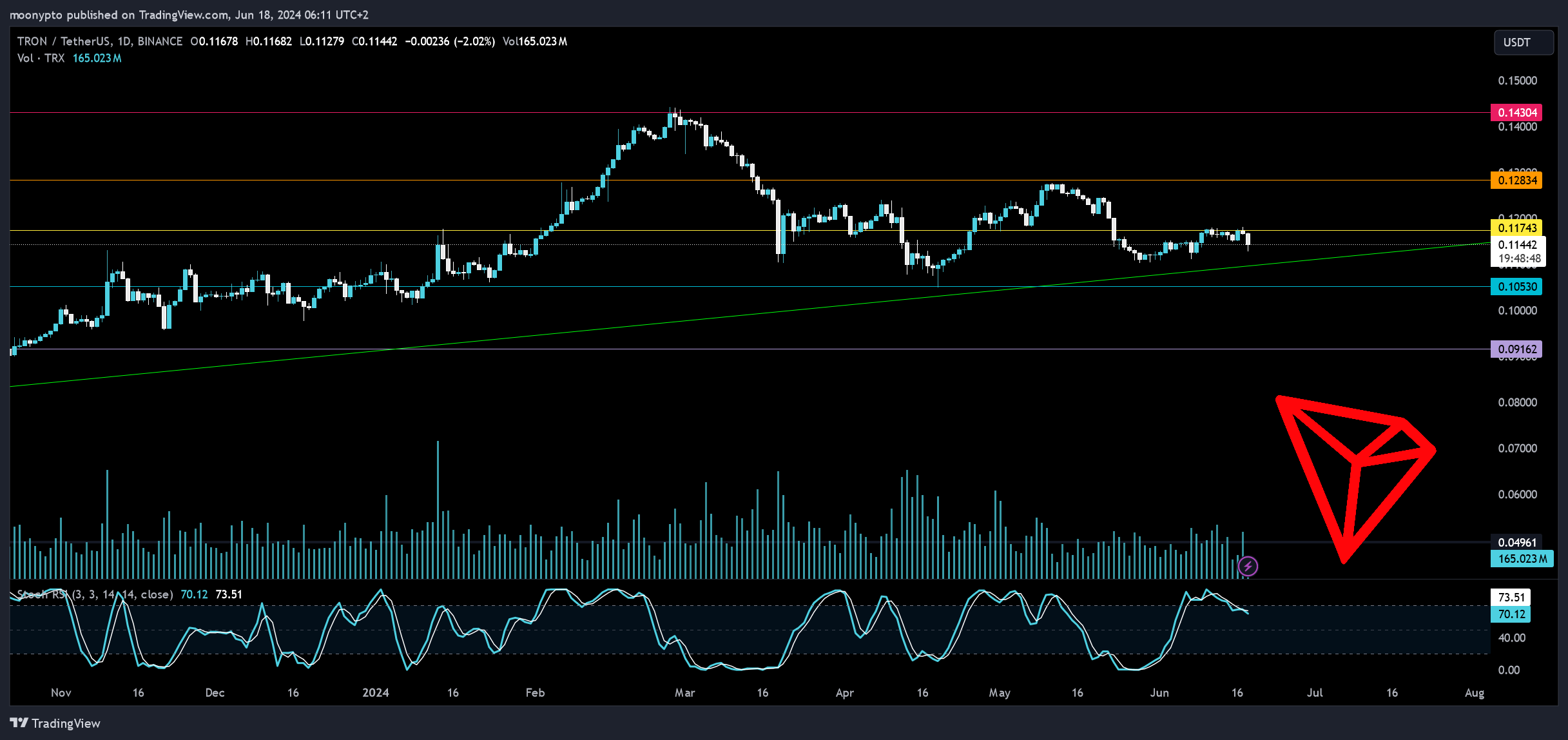Click the 19:48:48 candle countdown label

click(1519, 258)
